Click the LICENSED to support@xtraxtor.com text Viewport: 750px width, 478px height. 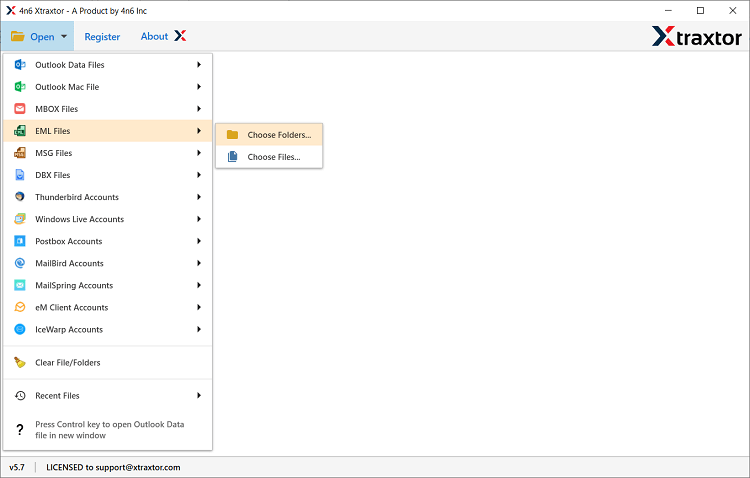click(x=113, y=467)
